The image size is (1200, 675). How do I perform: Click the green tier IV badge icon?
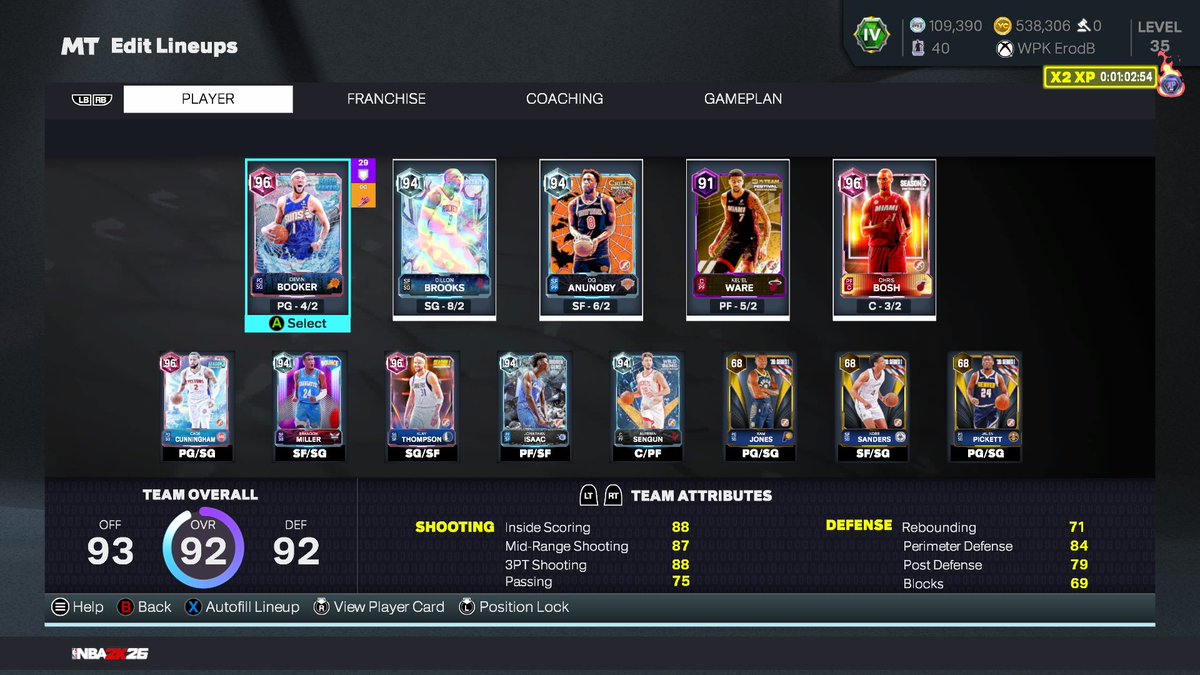tap(871, 35)
